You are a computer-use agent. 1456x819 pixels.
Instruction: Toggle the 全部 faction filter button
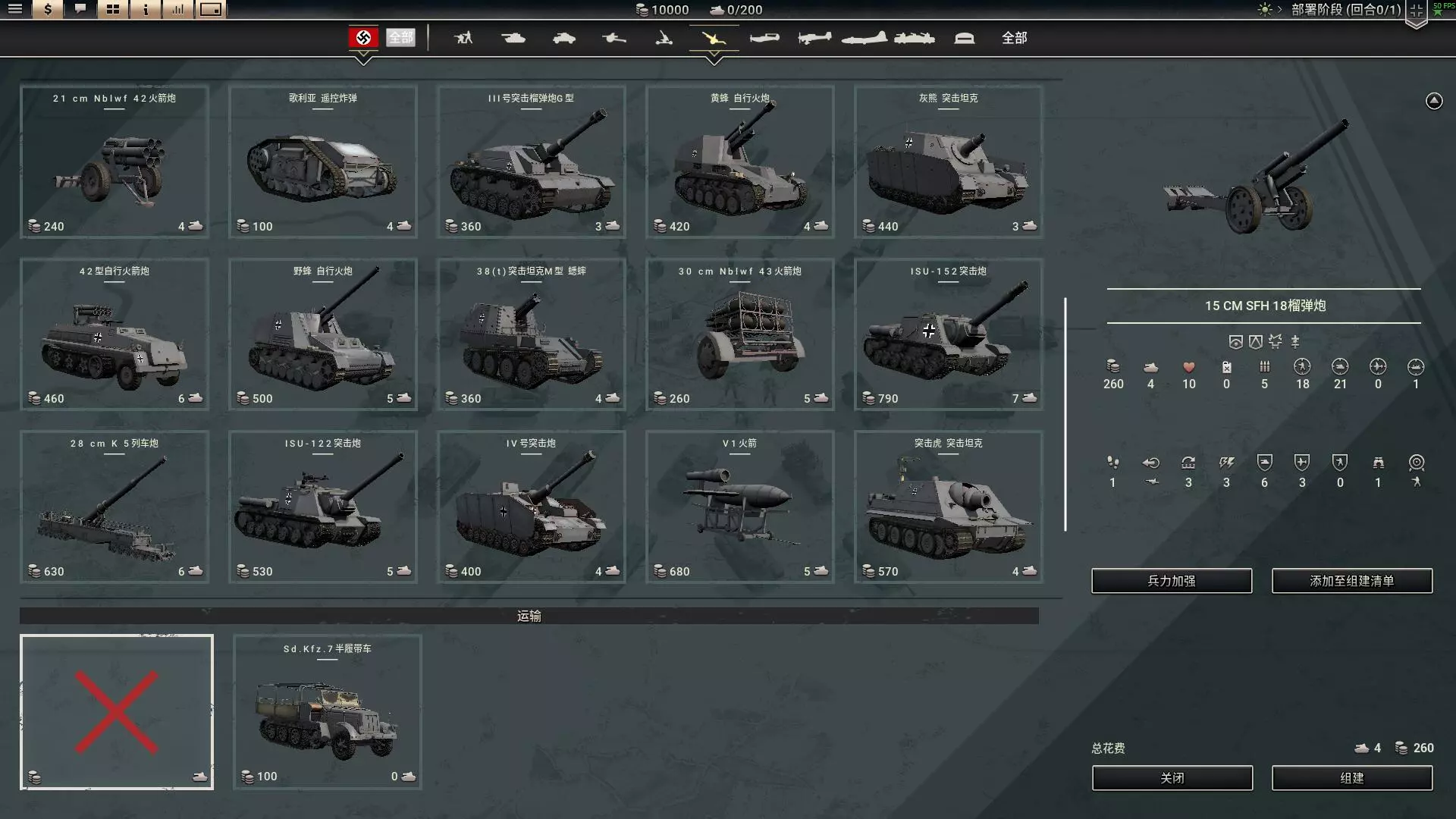[400, 37]
